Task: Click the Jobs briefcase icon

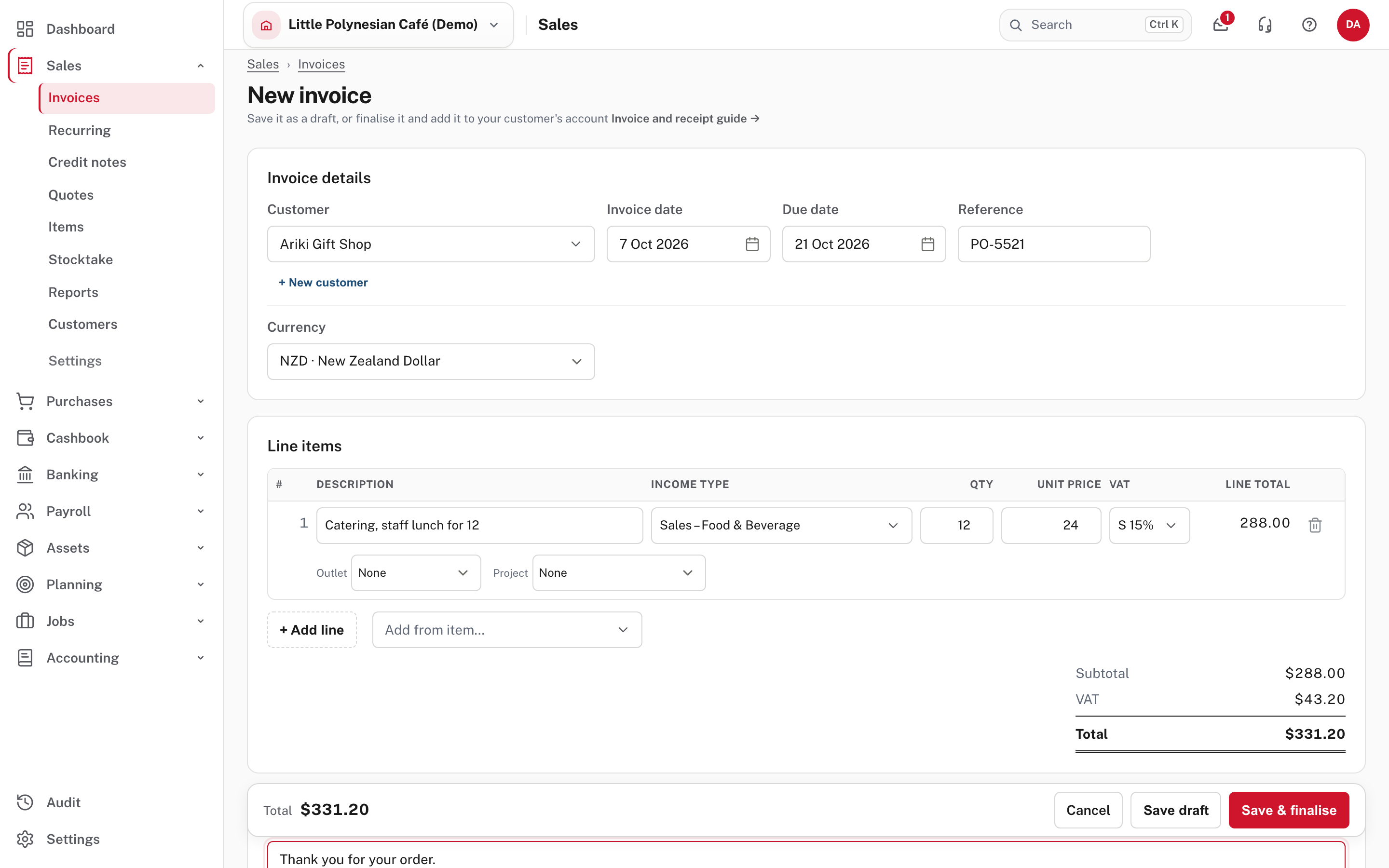Action: click(x=25, y=621)
